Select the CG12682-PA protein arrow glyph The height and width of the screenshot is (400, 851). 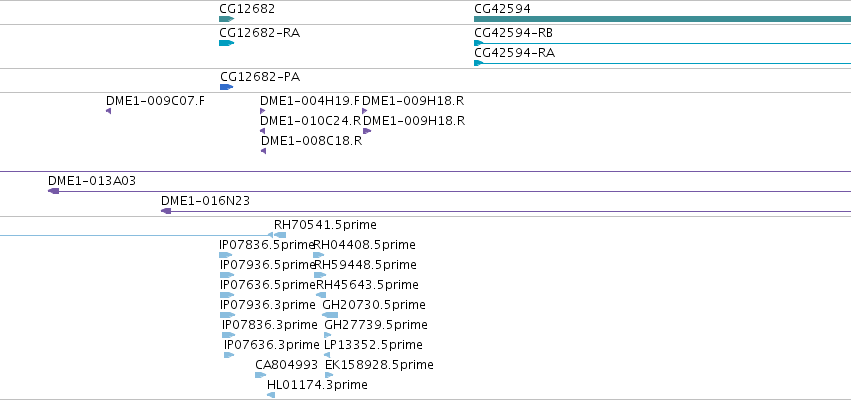pyautogui.click(x=227, y=87)
